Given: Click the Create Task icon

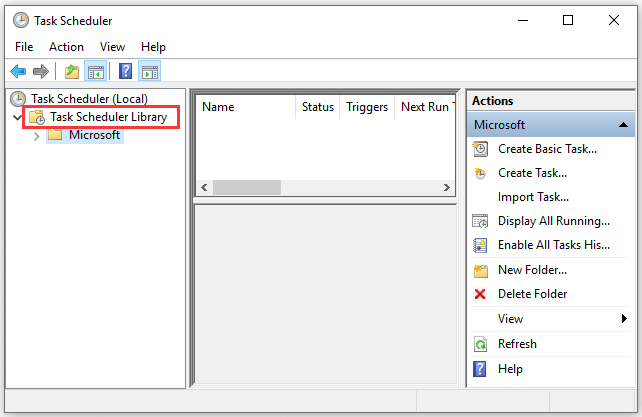Looking at the screenshot, I should 480,173.
